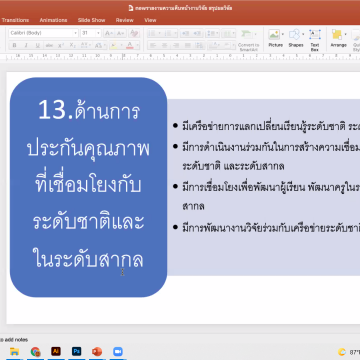360x360 pixels.
Task: Switch to the Animations tab
Action: [x=53, y=20]
